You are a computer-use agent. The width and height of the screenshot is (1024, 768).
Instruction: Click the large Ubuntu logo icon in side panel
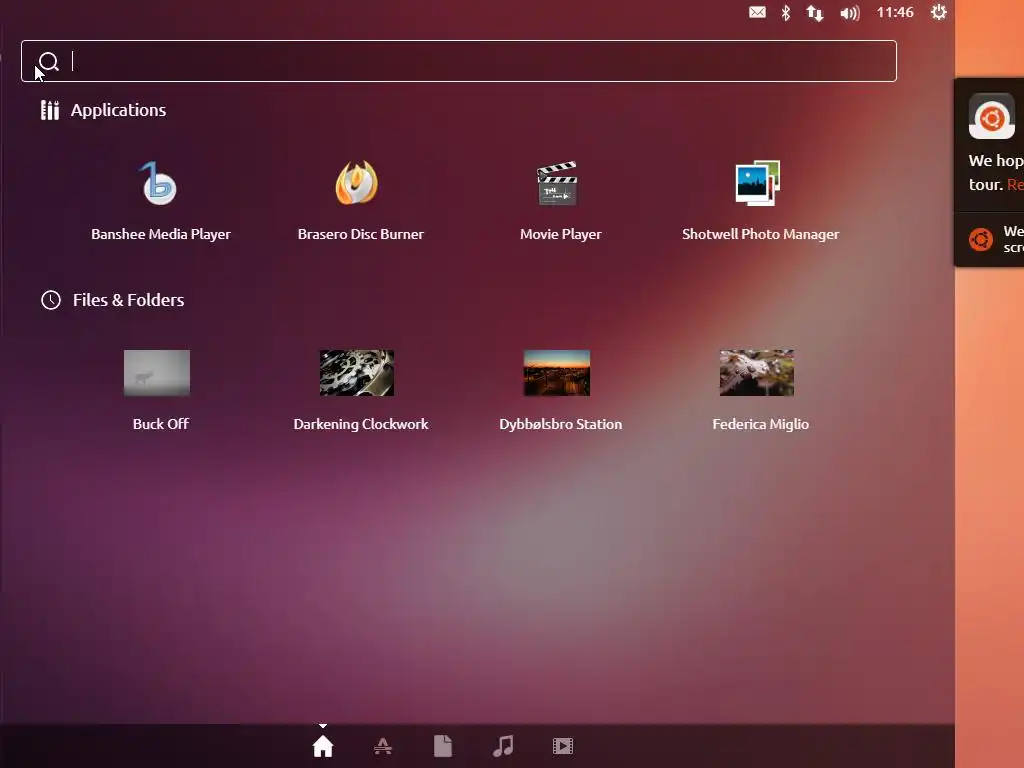(x=991, y=116)
